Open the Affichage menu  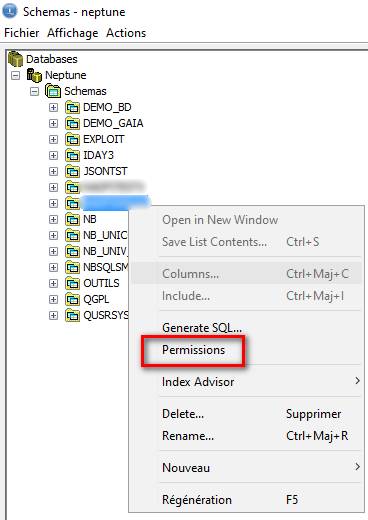(73, 33)
